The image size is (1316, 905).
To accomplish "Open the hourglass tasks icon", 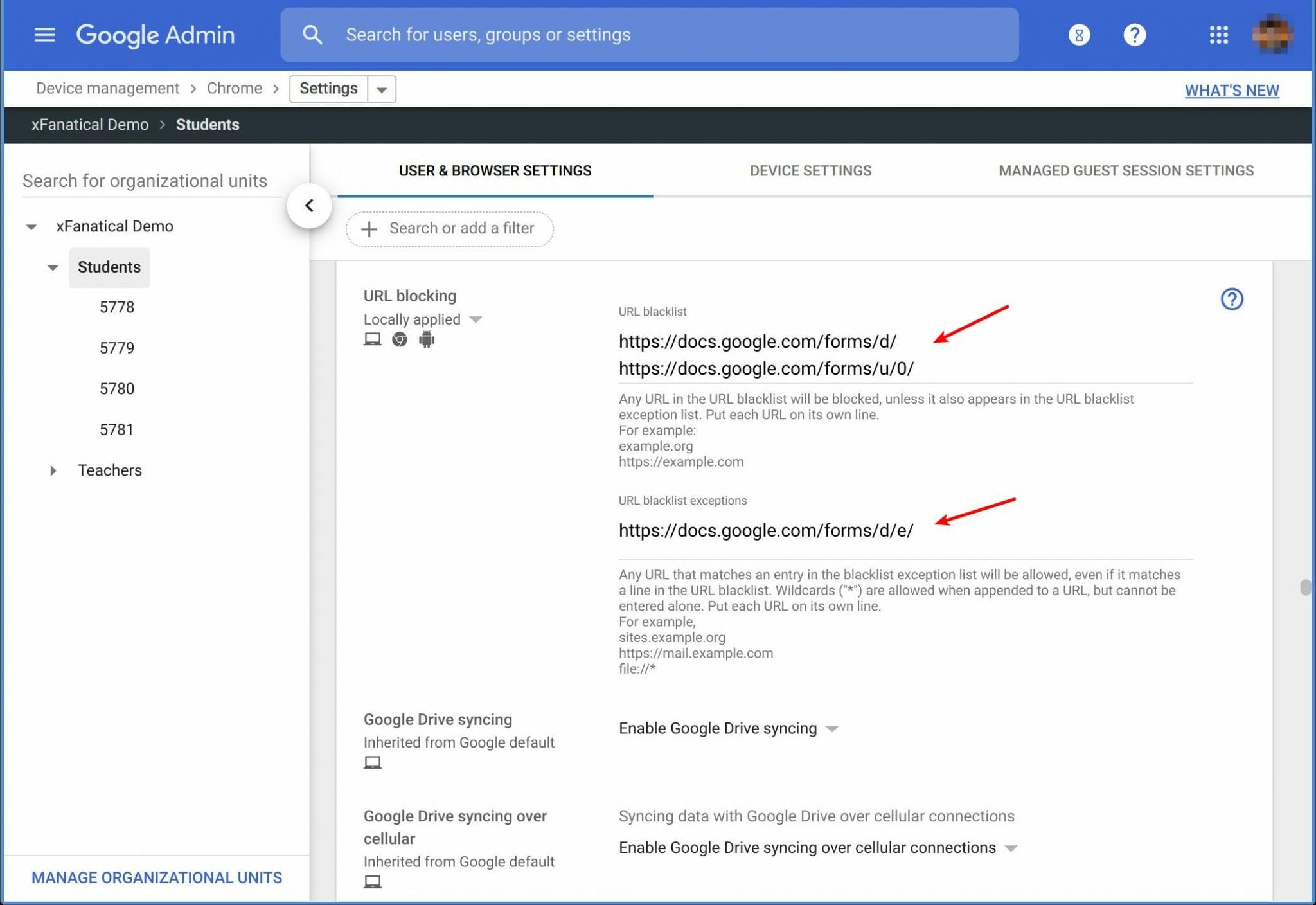I will click(x=1079, y=35).
